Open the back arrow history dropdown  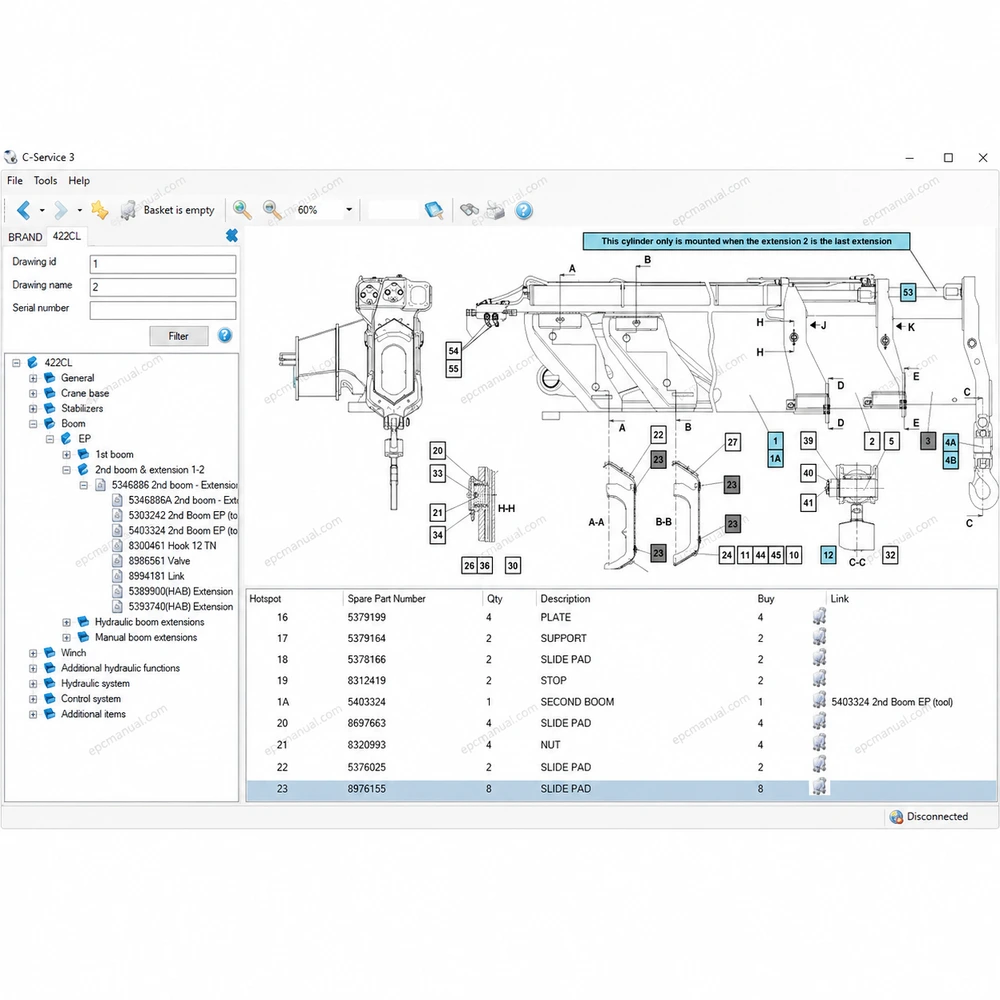42,210
